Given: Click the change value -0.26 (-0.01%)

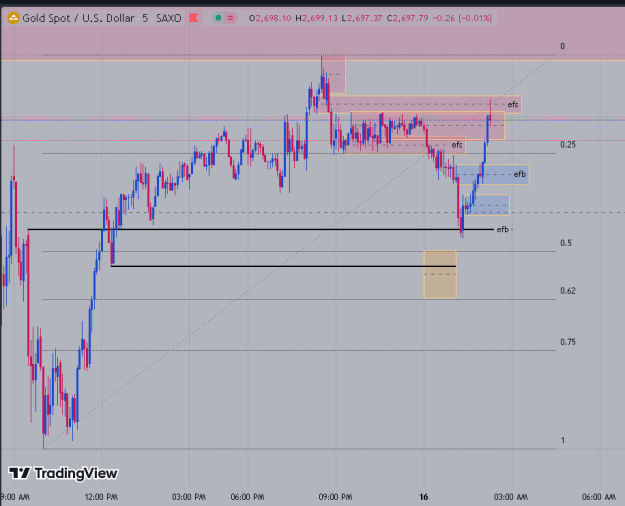Looking at the screenshot, I should coord(462,18).
